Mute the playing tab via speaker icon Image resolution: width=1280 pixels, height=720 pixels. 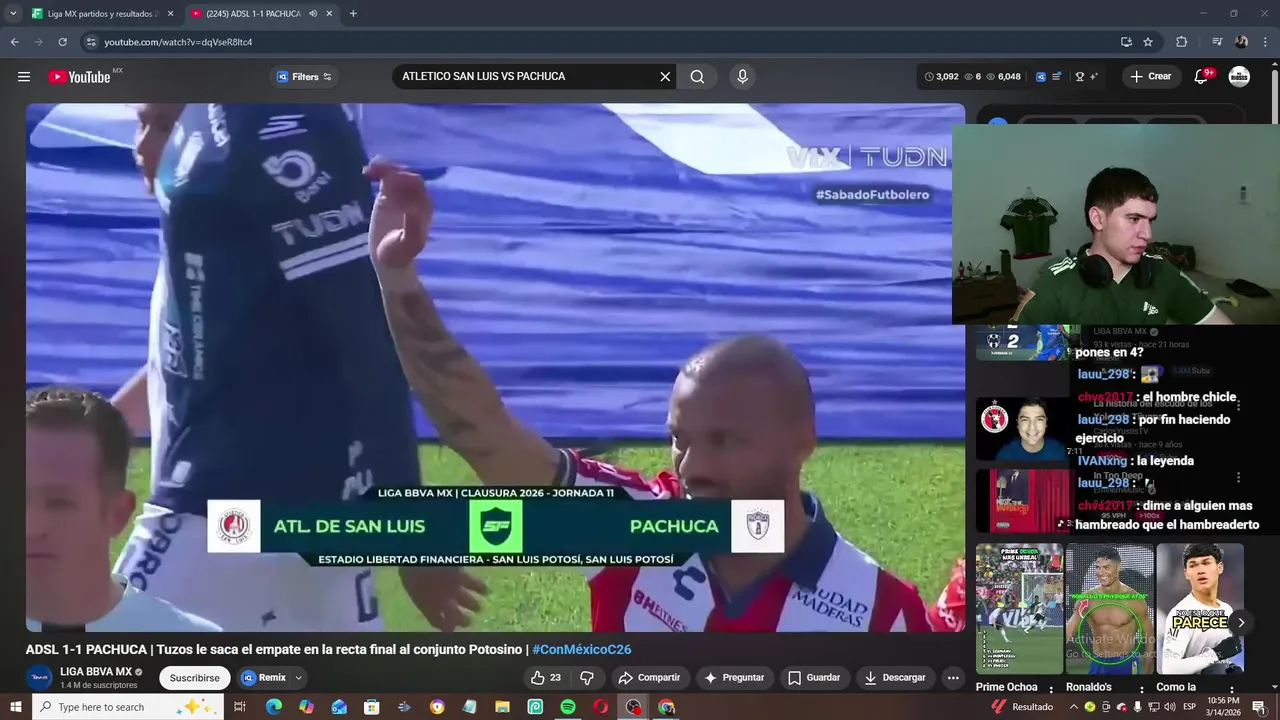[313, 14]
